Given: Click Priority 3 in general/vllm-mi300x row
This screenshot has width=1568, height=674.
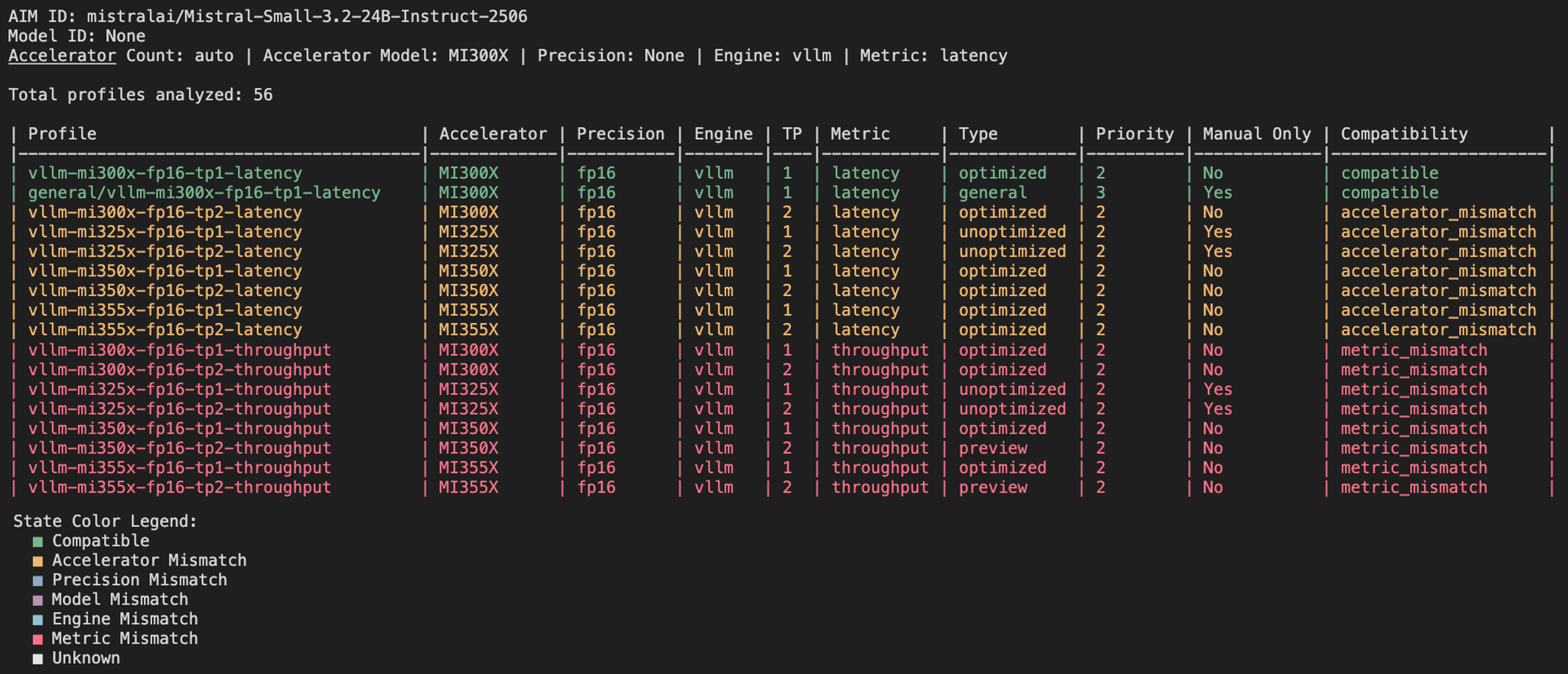Looking at the screenshot, I should tap(1101, 193).
